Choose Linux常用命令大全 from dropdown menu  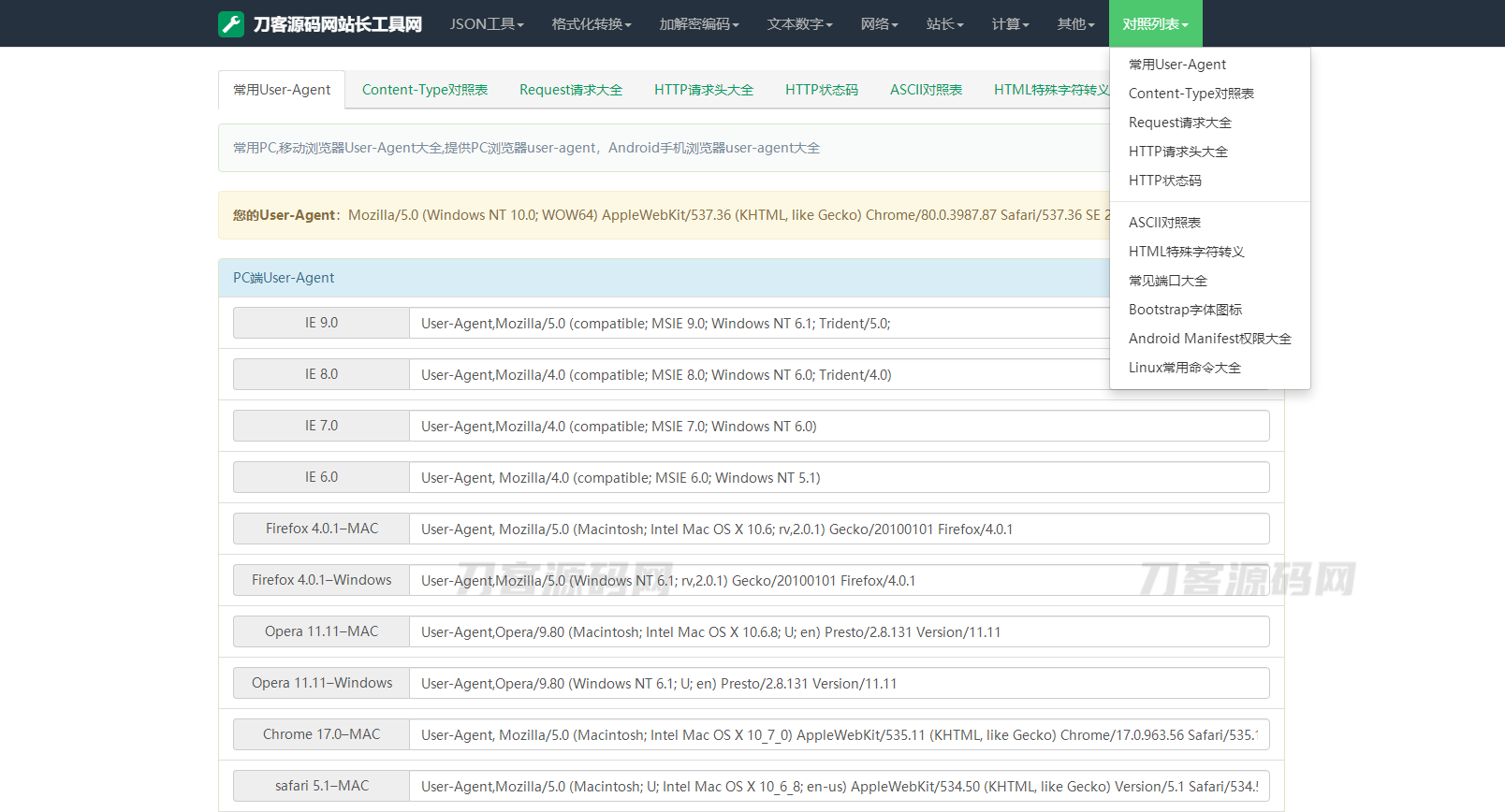(1184, 368)
